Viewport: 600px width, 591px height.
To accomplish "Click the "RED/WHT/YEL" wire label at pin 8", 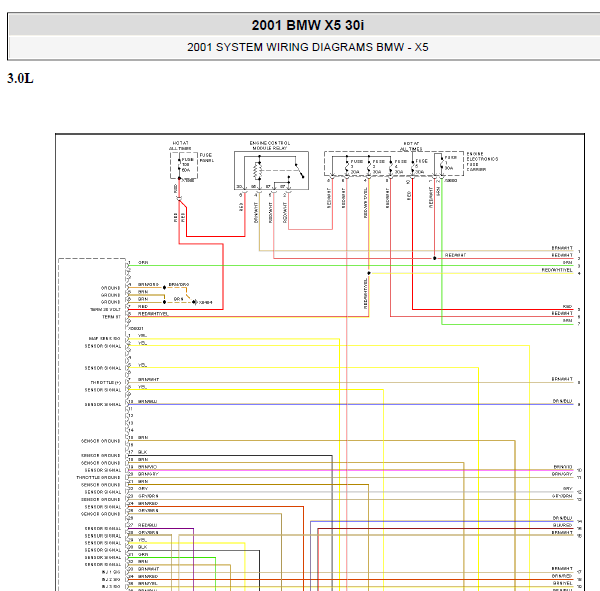I will tap(153, 313).
